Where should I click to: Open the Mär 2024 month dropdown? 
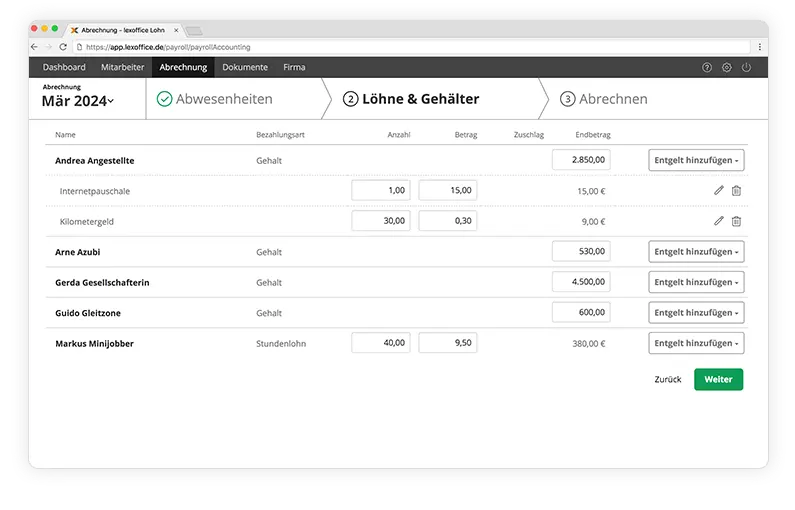[x=78, y=101]
